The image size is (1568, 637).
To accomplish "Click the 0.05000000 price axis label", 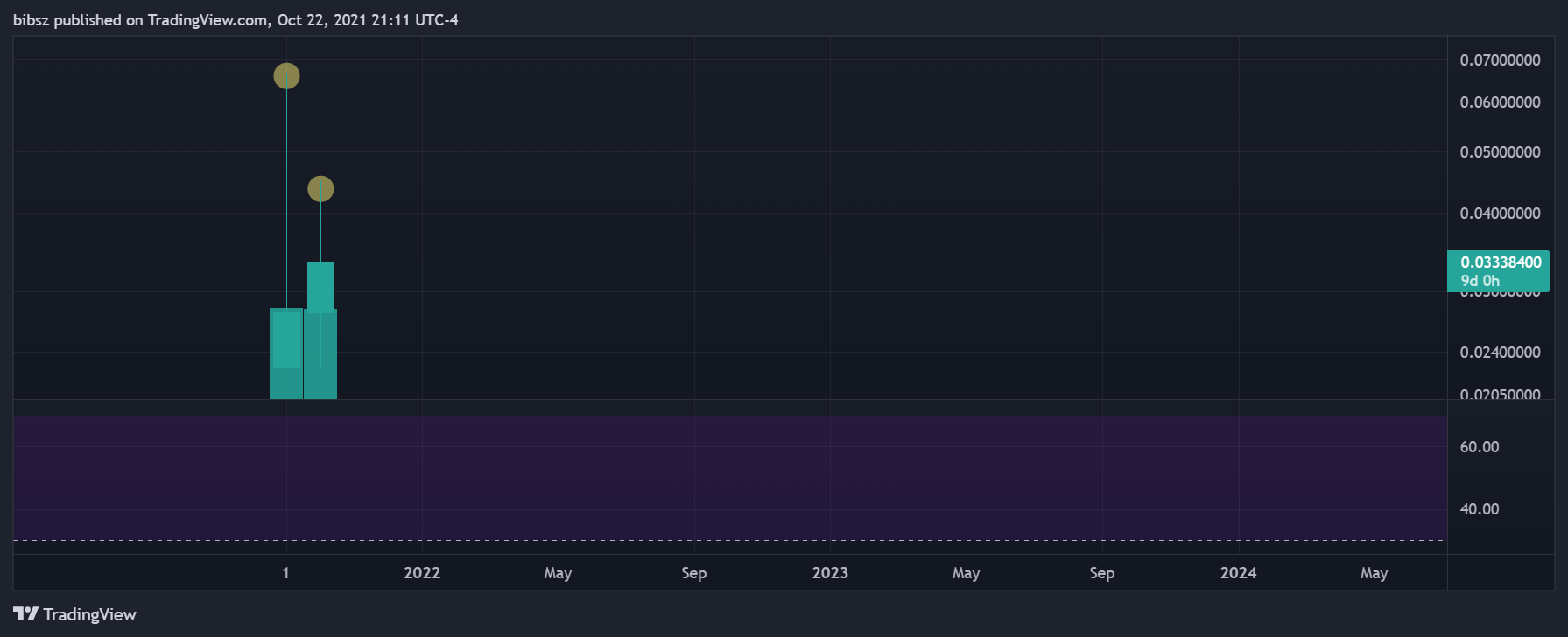I will (x=1500, y=152).
